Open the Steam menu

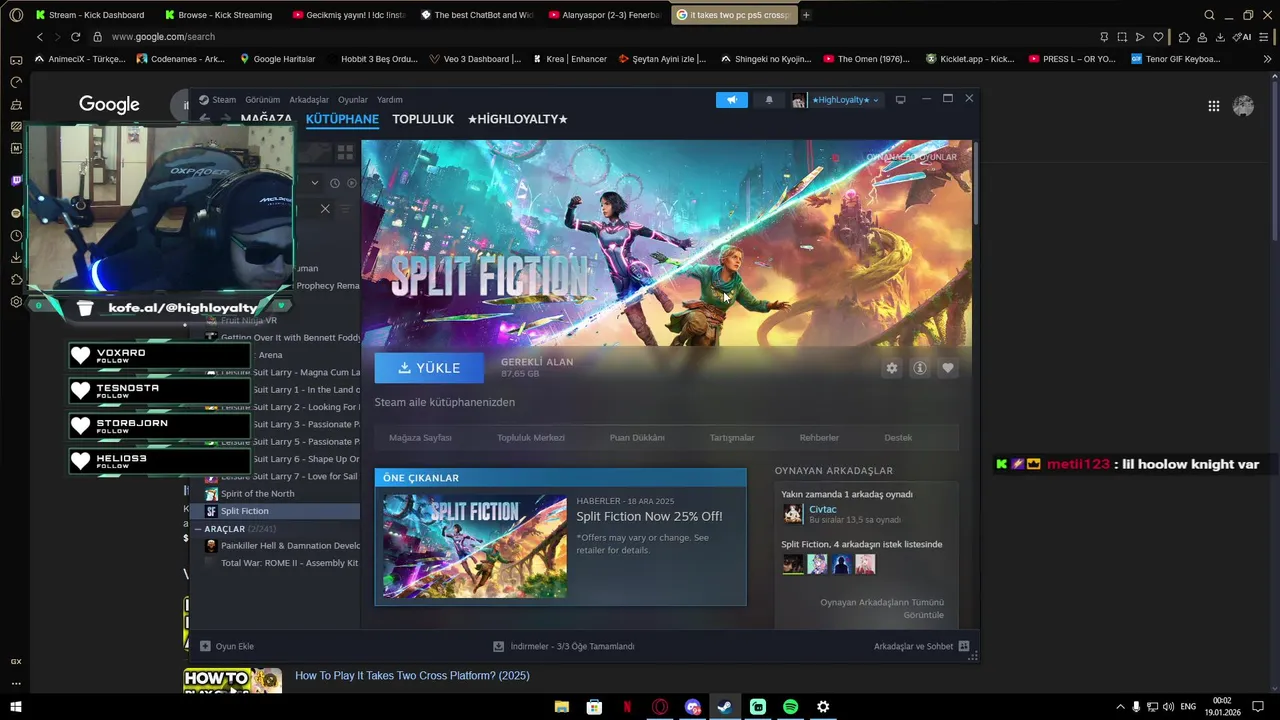point(224,100)
